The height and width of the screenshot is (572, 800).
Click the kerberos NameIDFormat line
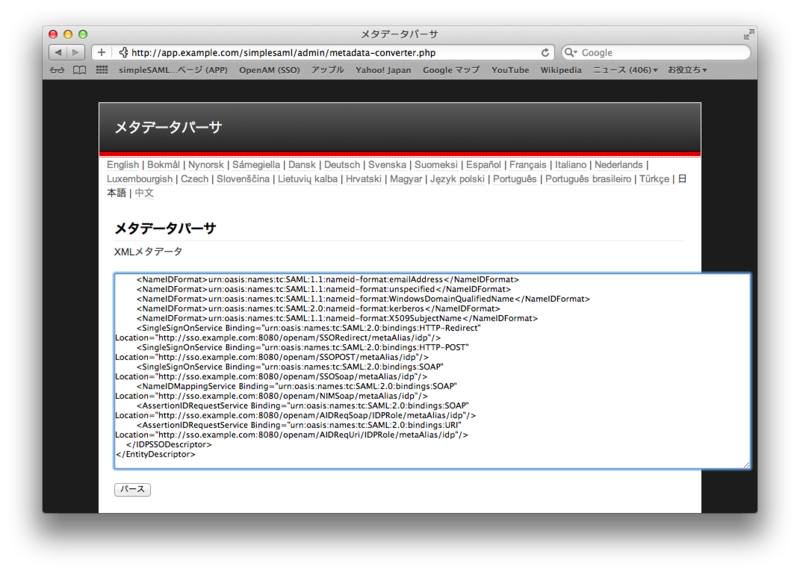click(318, 309)
